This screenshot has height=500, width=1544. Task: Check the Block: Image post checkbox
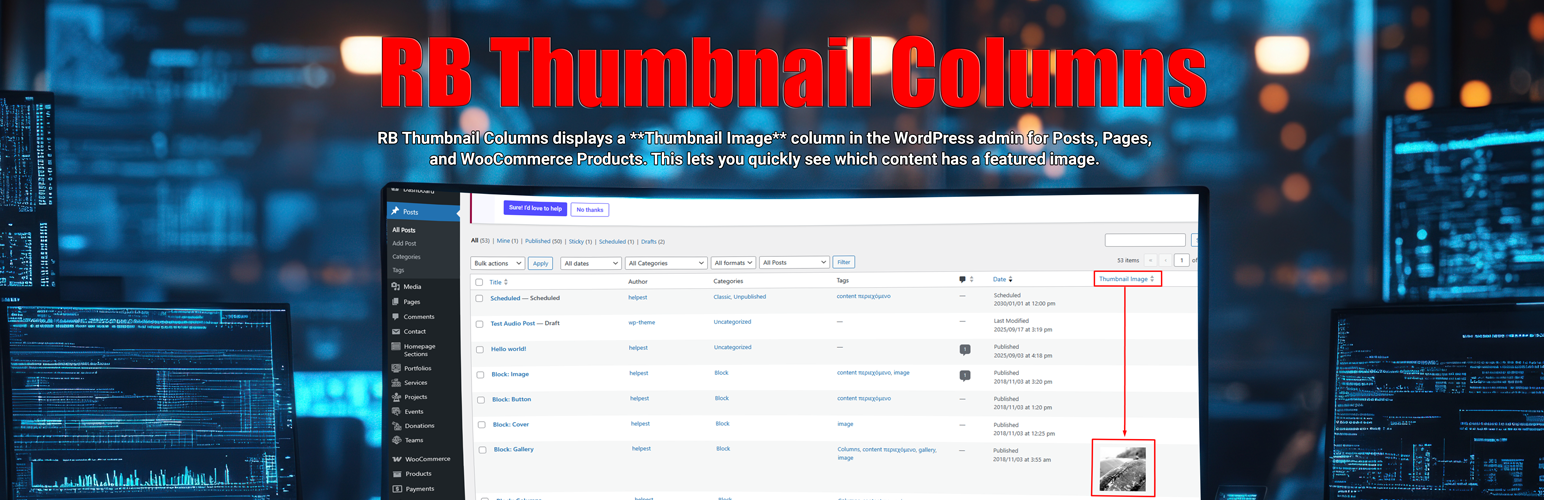(x=480, y=375)
